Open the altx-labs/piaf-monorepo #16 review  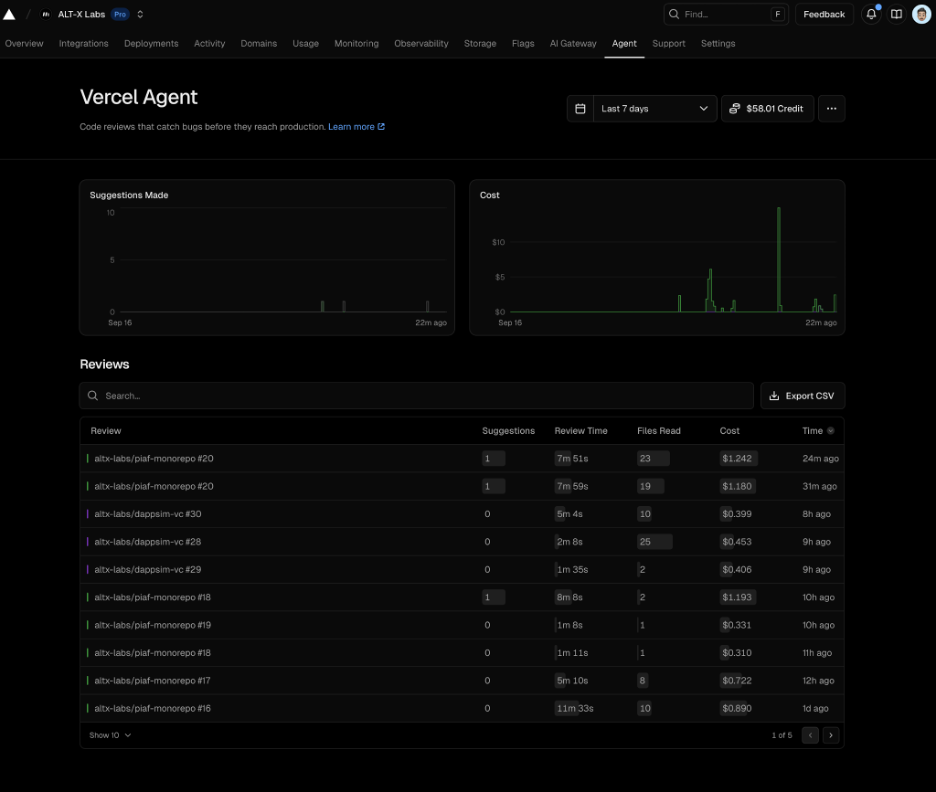point(462,708)
